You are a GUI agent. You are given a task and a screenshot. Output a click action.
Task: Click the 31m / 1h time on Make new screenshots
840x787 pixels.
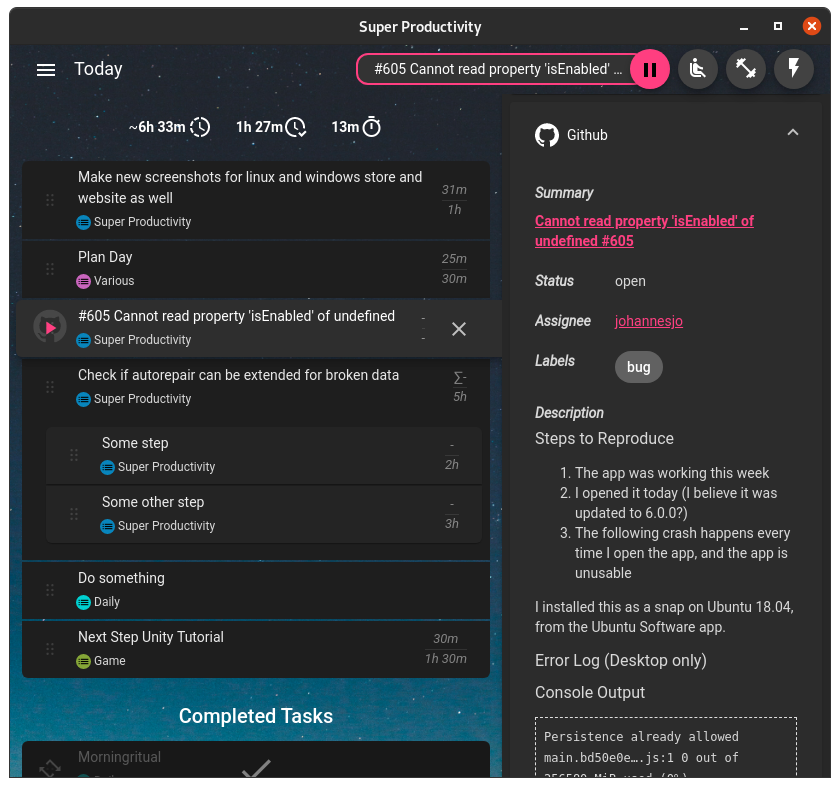pos(454,200)
